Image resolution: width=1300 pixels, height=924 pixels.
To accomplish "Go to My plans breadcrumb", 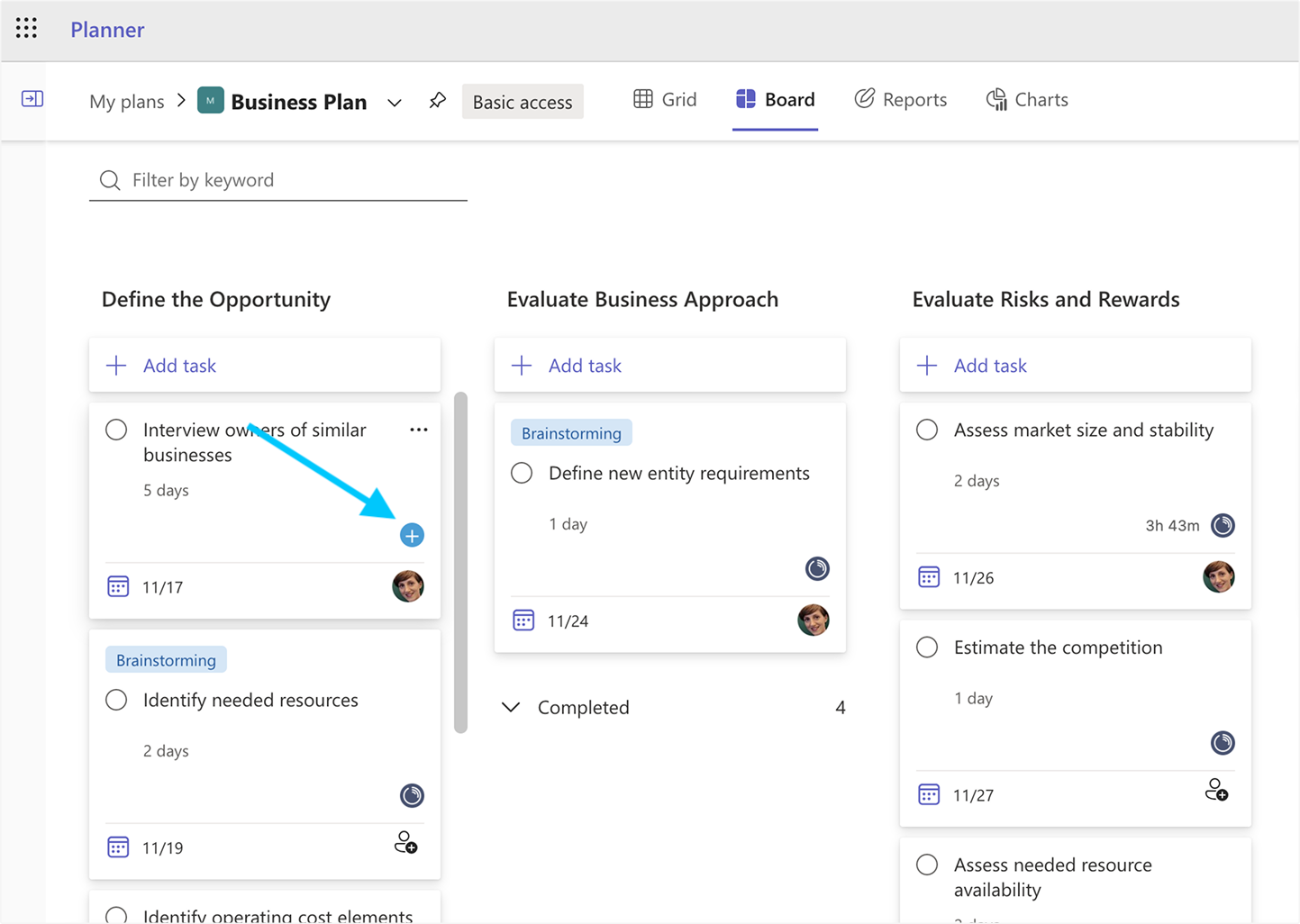I will [127, 102].
